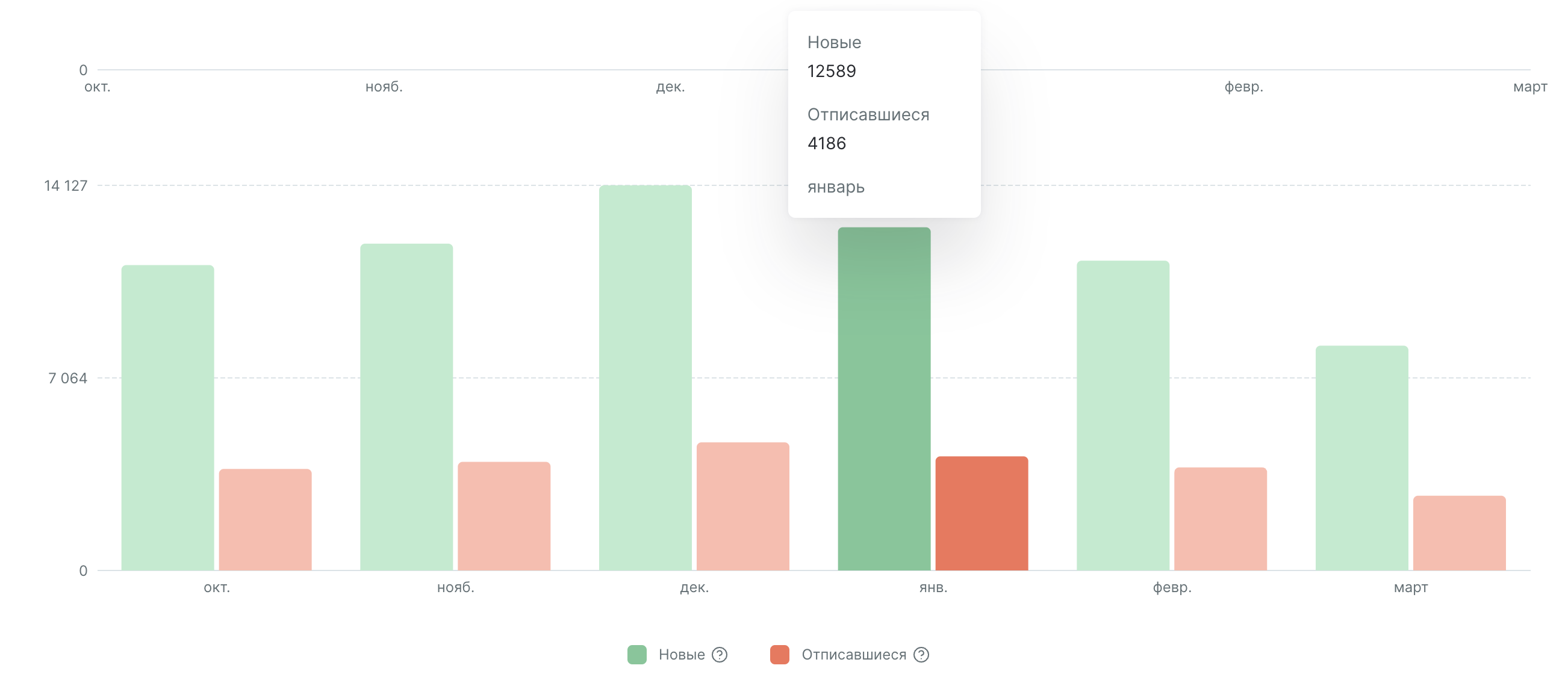Click the bottom axis label нояб.
1568x686 pixels.
(x=455, y=587)
